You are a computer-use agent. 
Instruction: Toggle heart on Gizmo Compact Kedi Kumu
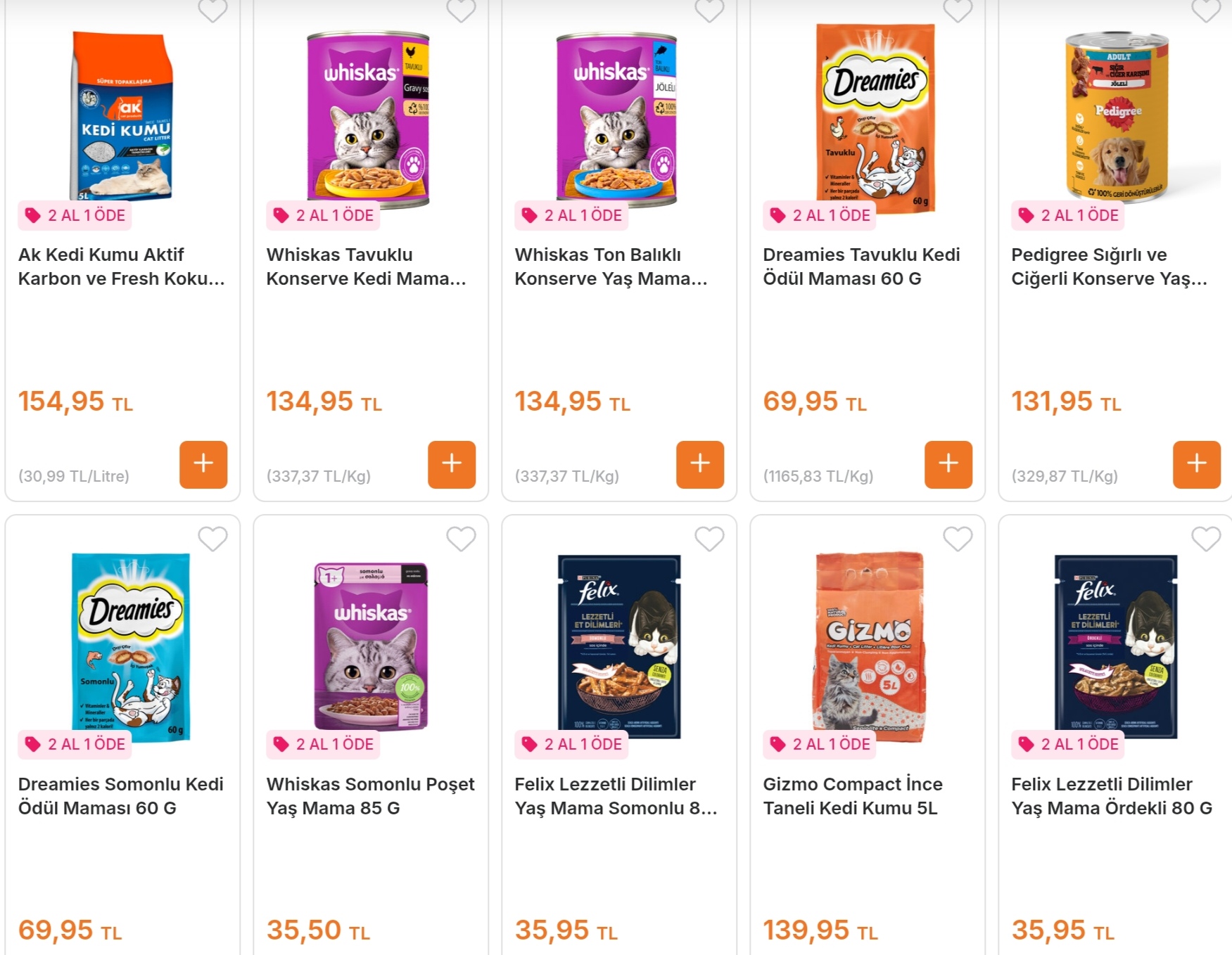[958, 539]
